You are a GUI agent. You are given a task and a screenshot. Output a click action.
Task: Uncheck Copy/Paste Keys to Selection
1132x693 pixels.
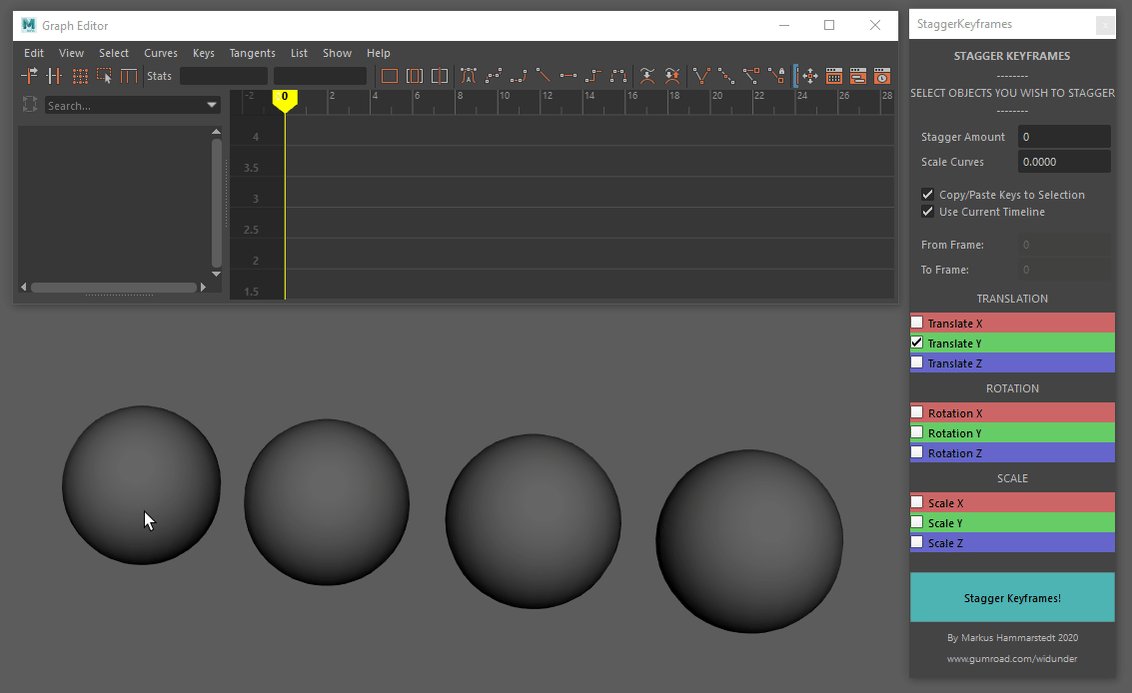click(x=928, y=194)
